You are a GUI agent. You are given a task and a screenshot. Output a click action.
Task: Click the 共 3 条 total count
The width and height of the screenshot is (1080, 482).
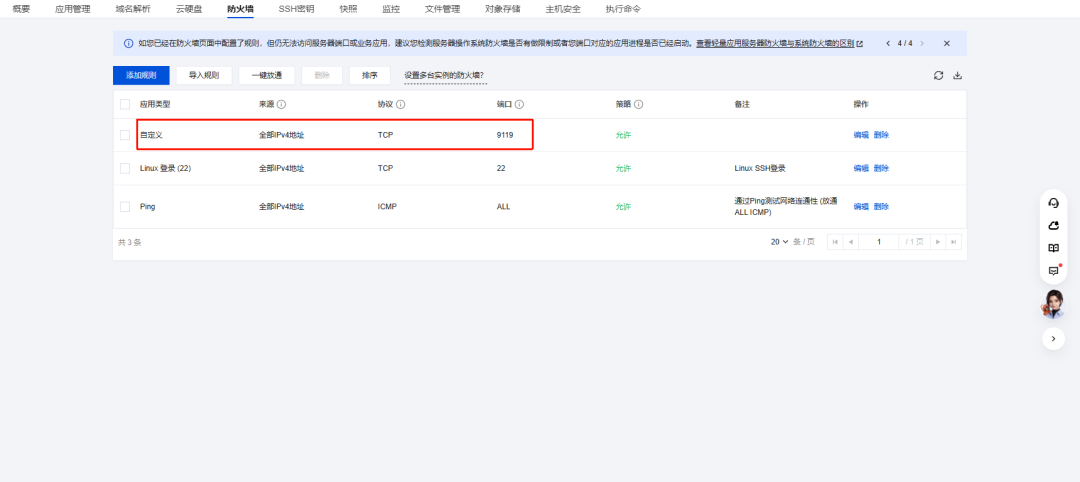129,242
